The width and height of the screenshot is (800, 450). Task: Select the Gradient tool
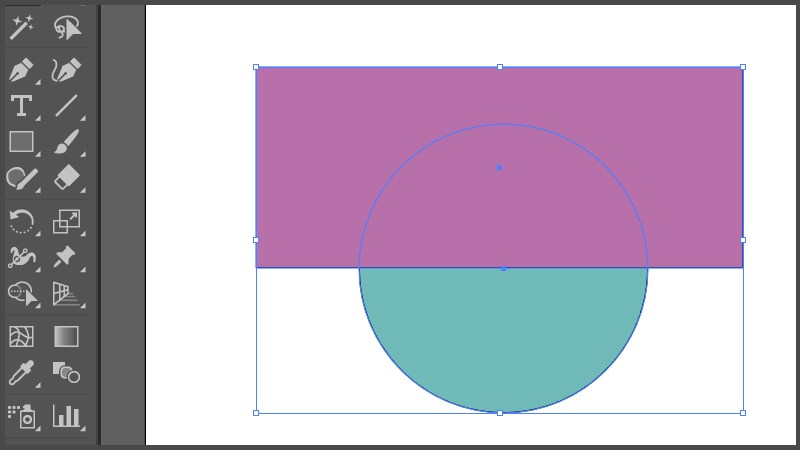[x=66, y=337]
